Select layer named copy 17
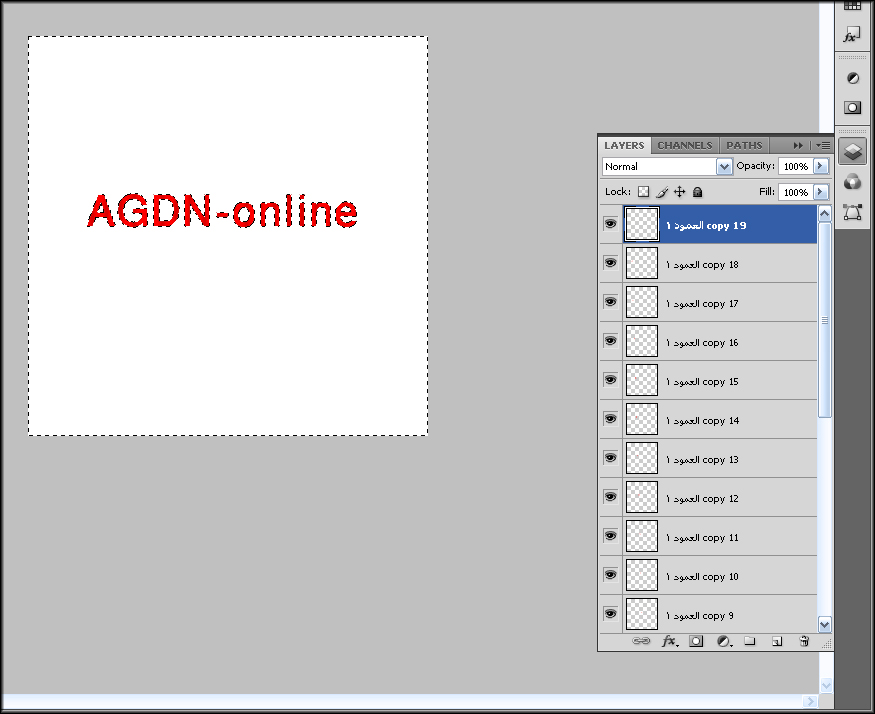 tap(720, 303)
